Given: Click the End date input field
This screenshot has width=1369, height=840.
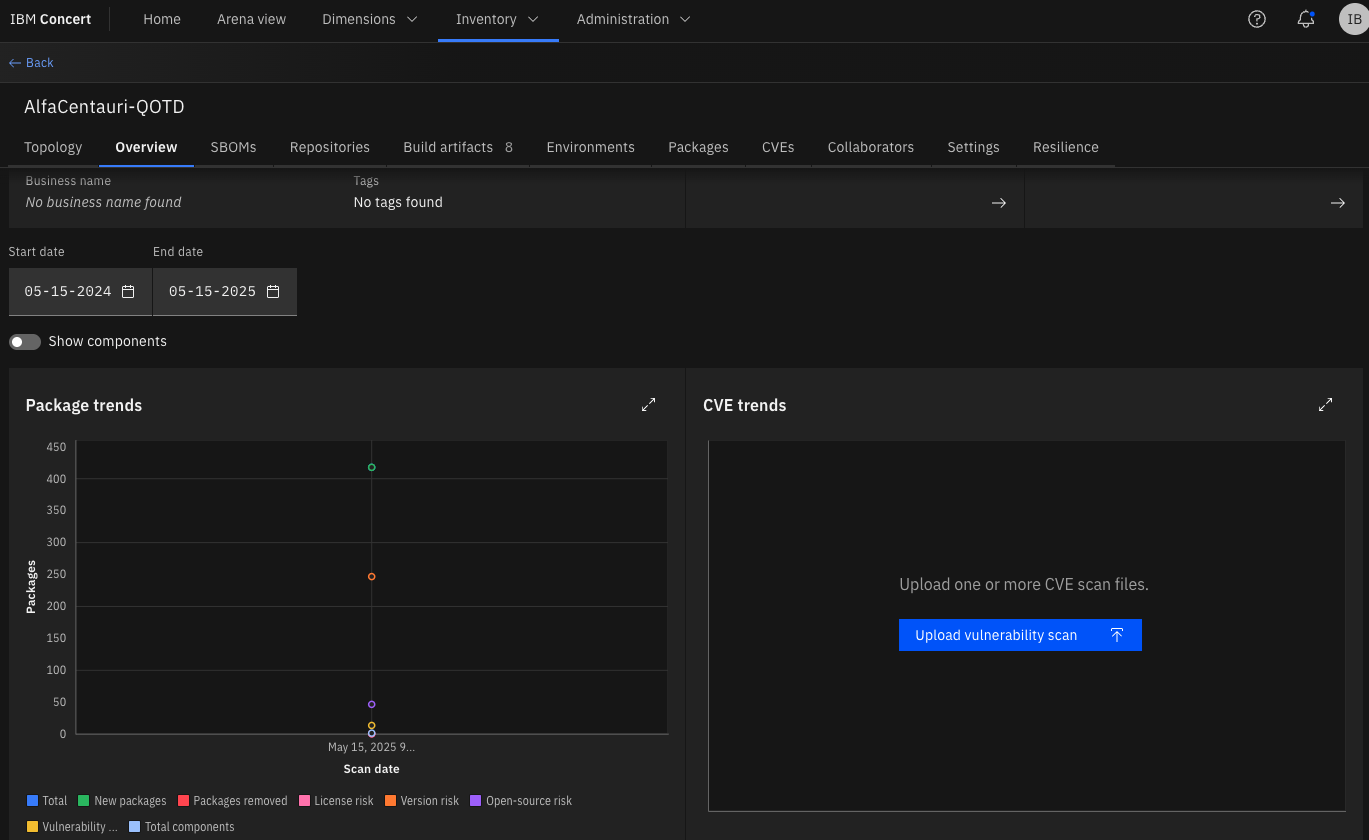Looking at the screenshot, I should tap(225, 292).
